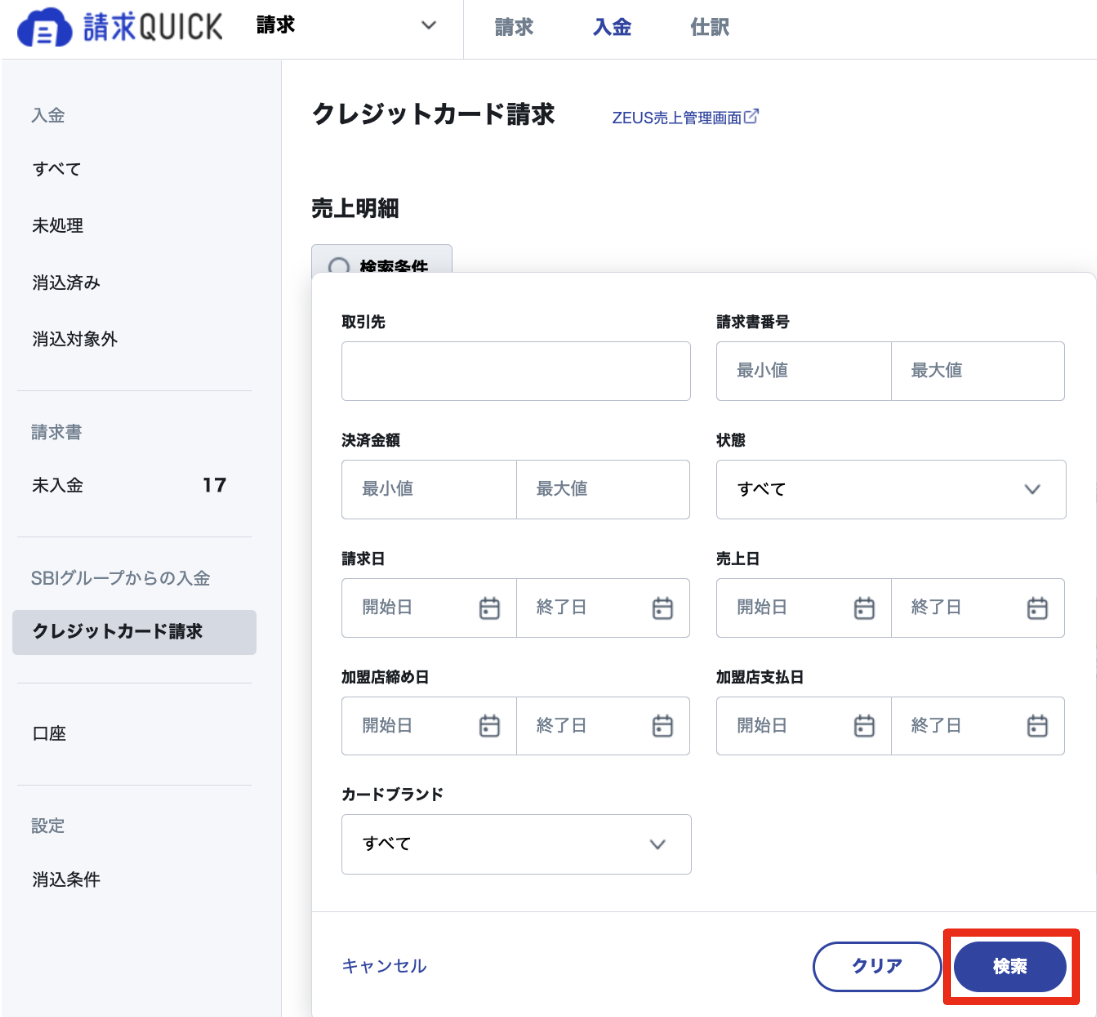Click the キャンセル link

(x=384, y=966)
